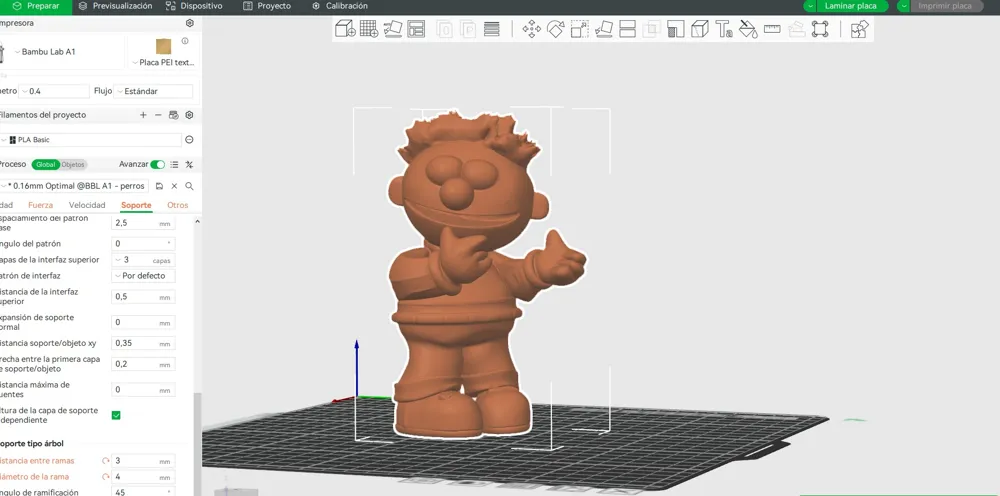Open the Soporte settings tab
The height and width of the screenshot is (496, 1000).
pos(136,205)
